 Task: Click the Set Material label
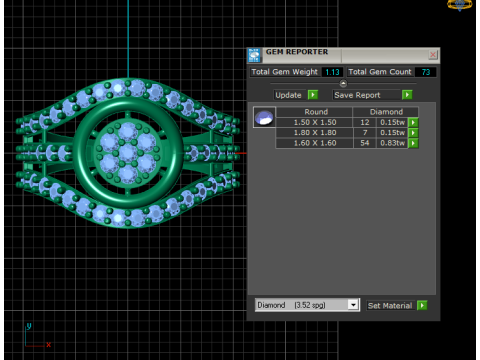tap(390, 305)
